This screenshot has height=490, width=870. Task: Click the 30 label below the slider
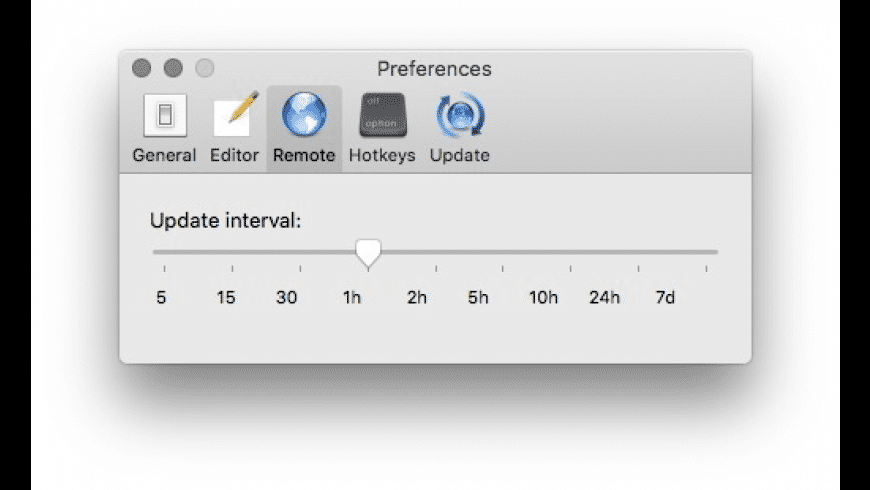click(287, 298)
